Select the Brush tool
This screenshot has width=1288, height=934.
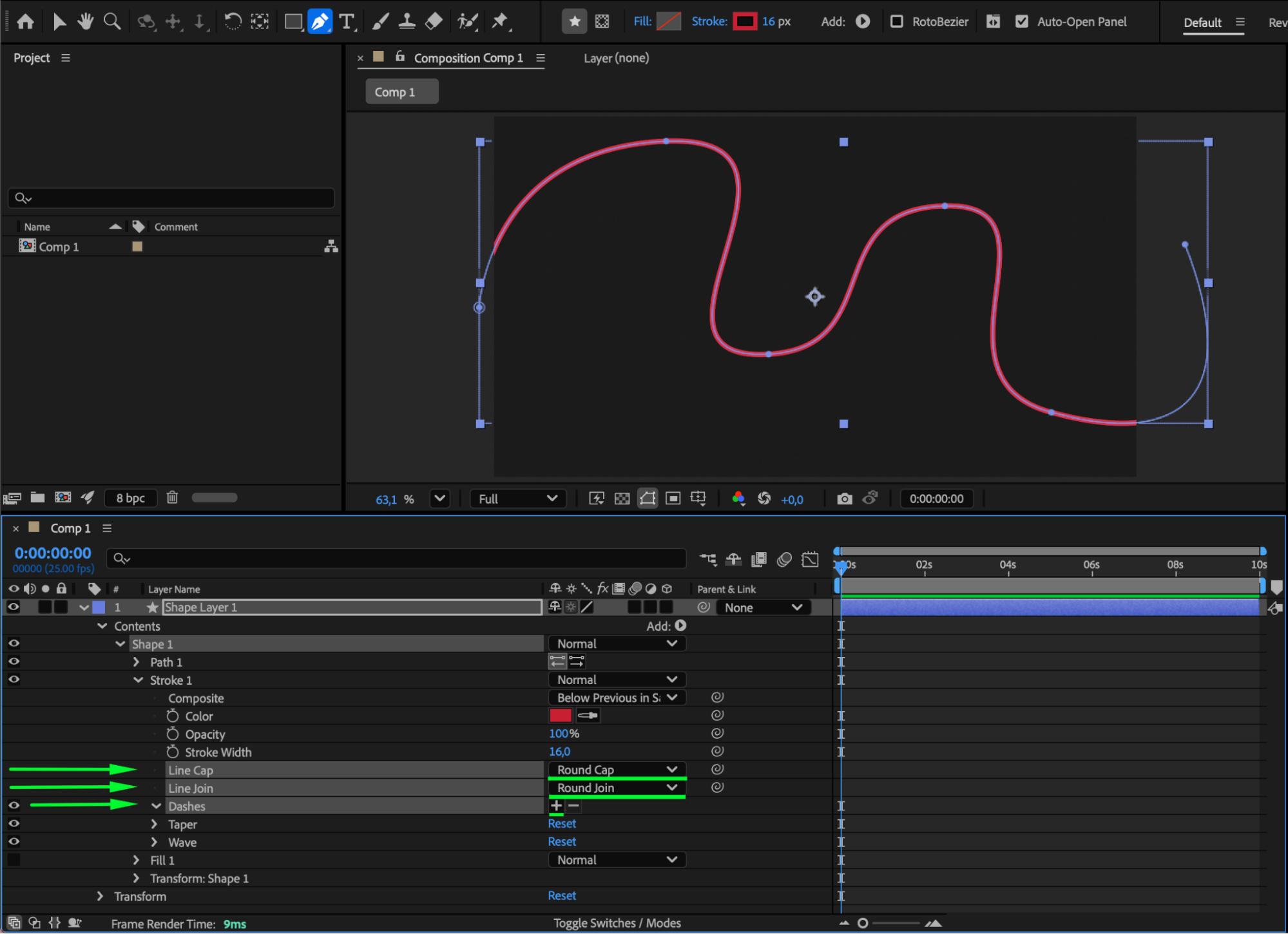click(380, 22)
